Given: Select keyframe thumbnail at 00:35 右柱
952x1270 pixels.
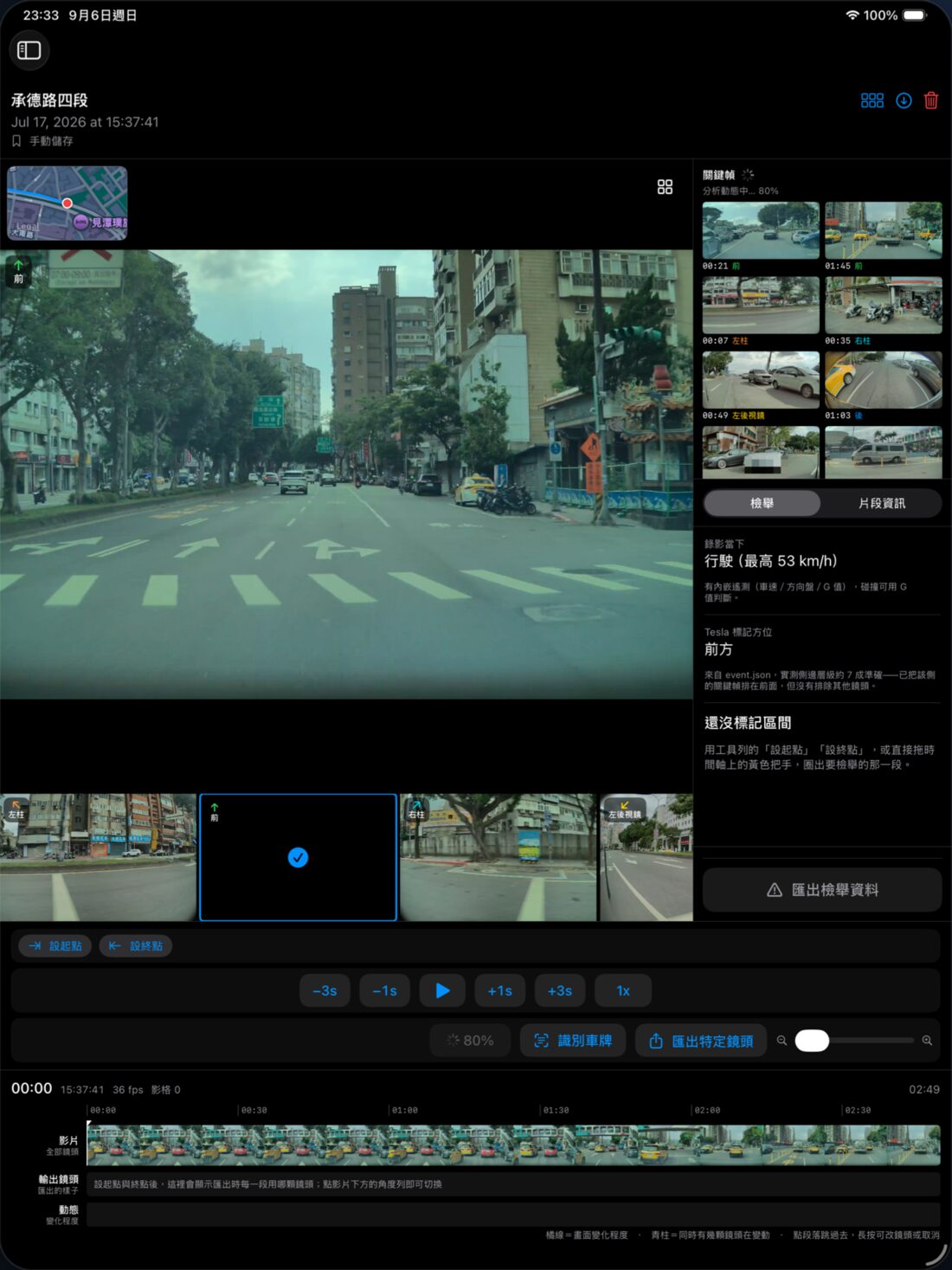Looking at the screenshot, I should pos(884,305).
